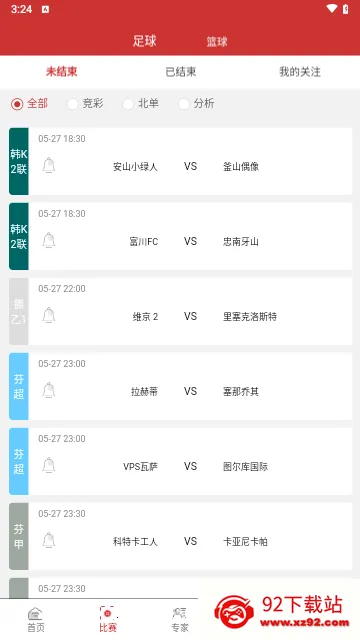This screenshot has width=360, height=640.
Task: Select the 竞彩 radio filter
Action: coord(73,104)
